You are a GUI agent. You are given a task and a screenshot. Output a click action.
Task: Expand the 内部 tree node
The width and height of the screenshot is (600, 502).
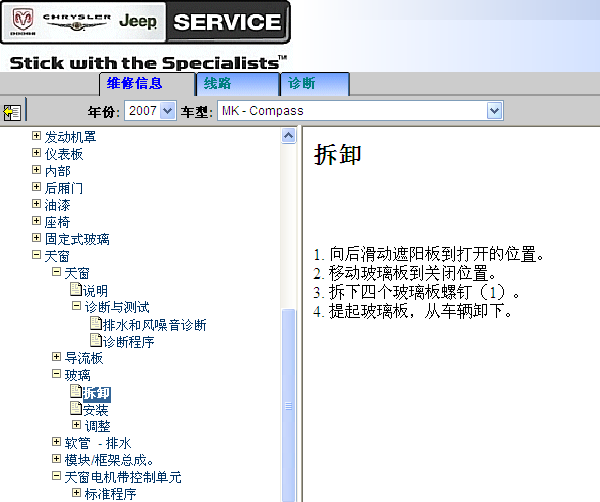(36, 170)
